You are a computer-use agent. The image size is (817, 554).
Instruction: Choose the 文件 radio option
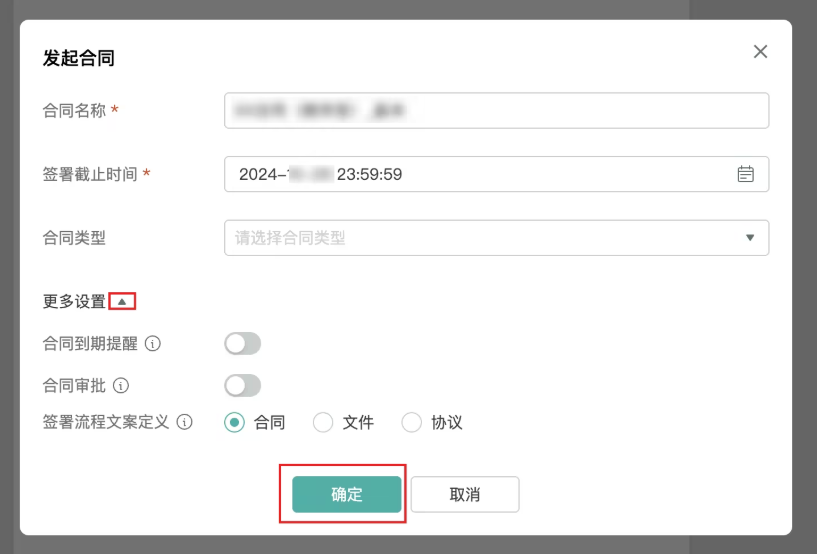323,422
